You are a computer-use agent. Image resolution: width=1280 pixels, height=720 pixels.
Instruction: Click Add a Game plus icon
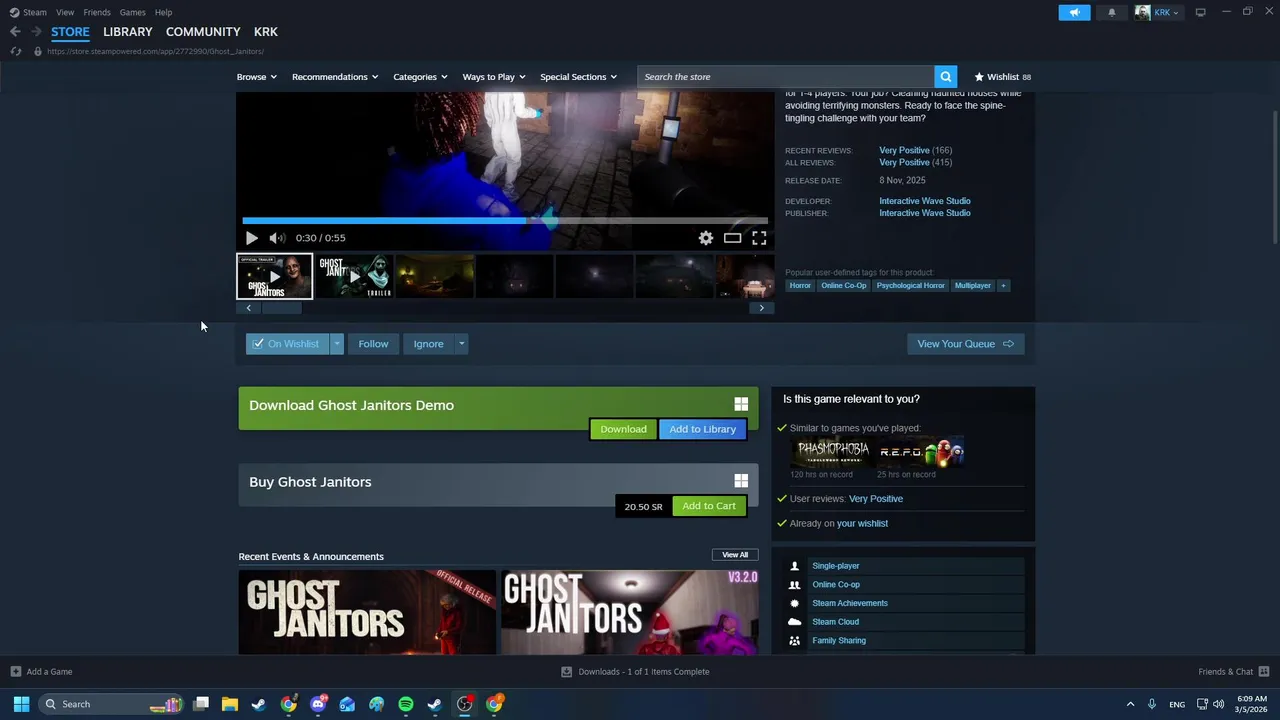click(15, 672)
